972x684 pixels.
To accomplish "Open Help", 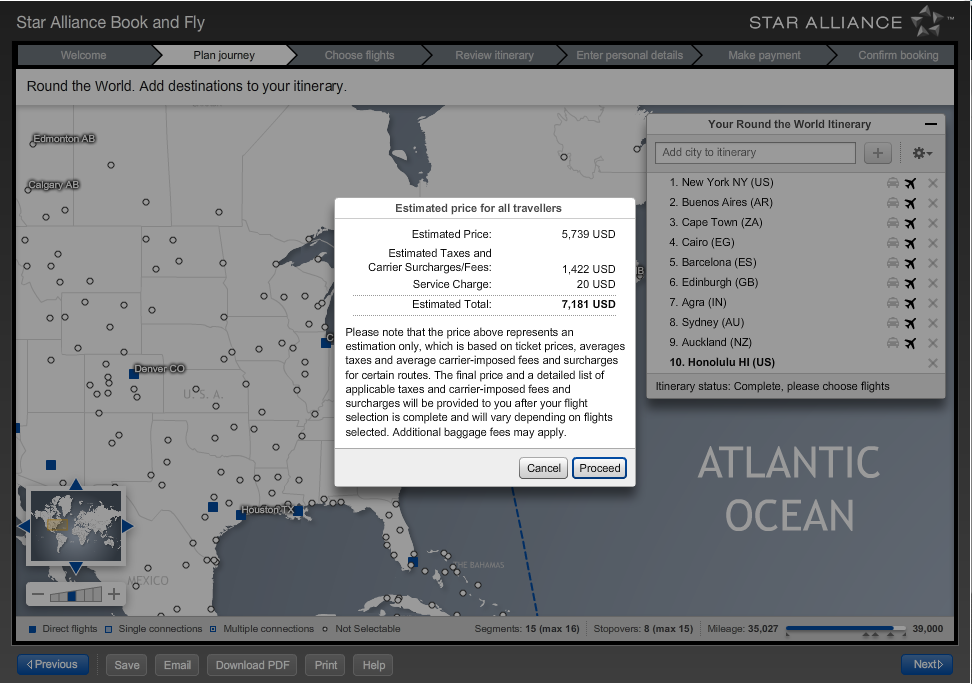I will [374, 665].
